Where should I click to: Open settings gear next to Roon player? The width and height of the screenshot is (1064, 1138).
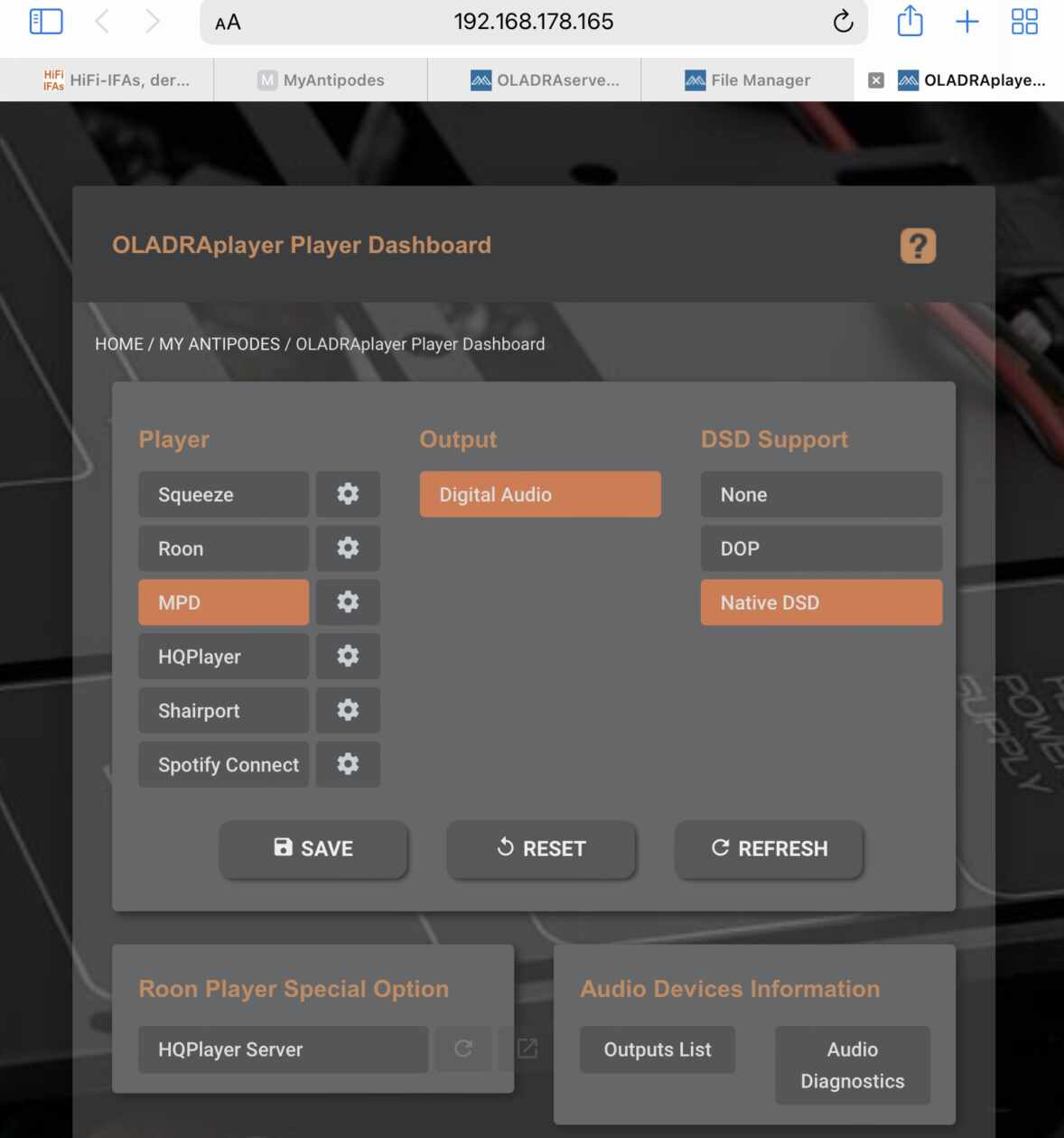[348, 548]
